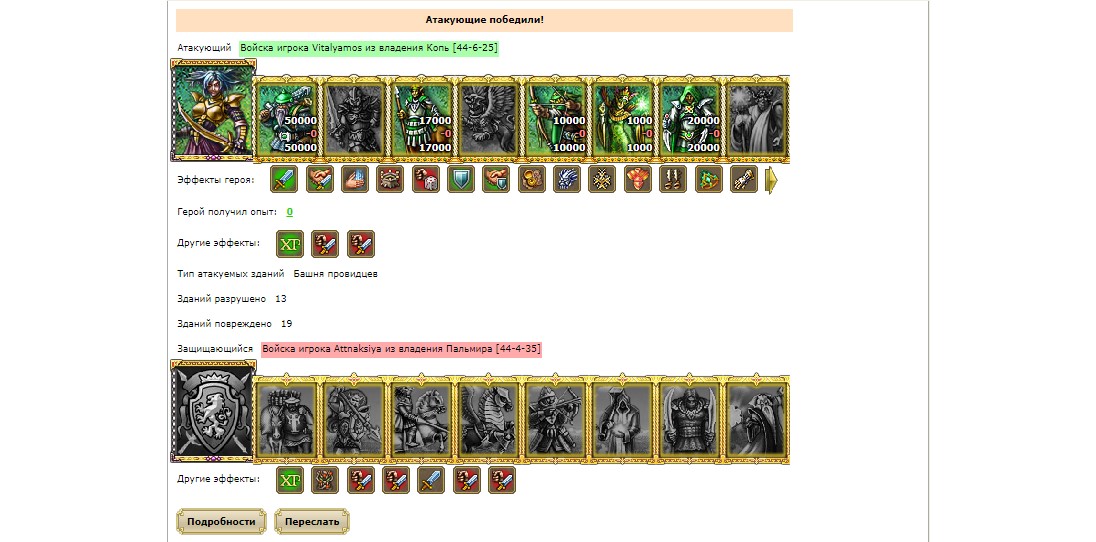The width and height of the screenshot is (1096, 542).
Task: Click the castle fortress hero effect icon
Action: [390, 179]
